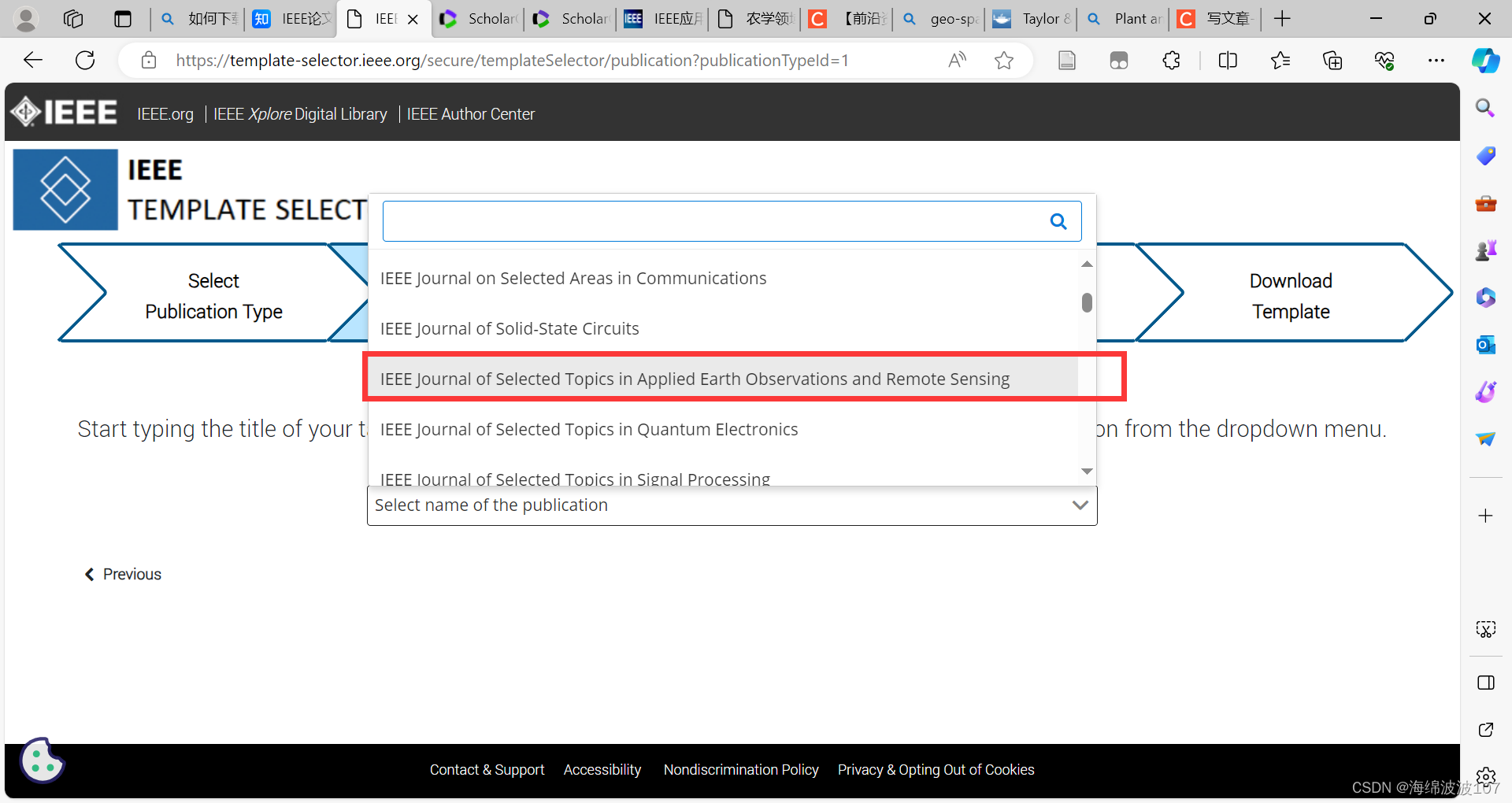Screen dimensions: 1512x803
Task: Switch to the Taylor tab
Action: click(x=1032, y=19)
